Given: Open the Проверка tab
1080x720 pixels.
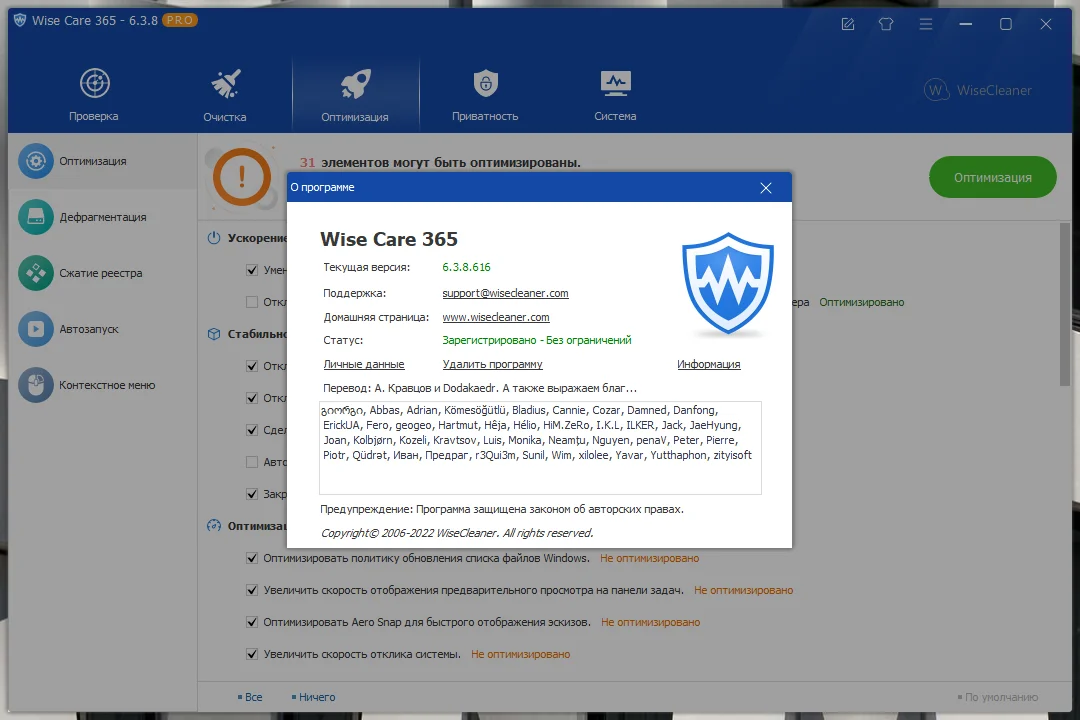Looking at the screenshot, I should click(x=94, y=95).
